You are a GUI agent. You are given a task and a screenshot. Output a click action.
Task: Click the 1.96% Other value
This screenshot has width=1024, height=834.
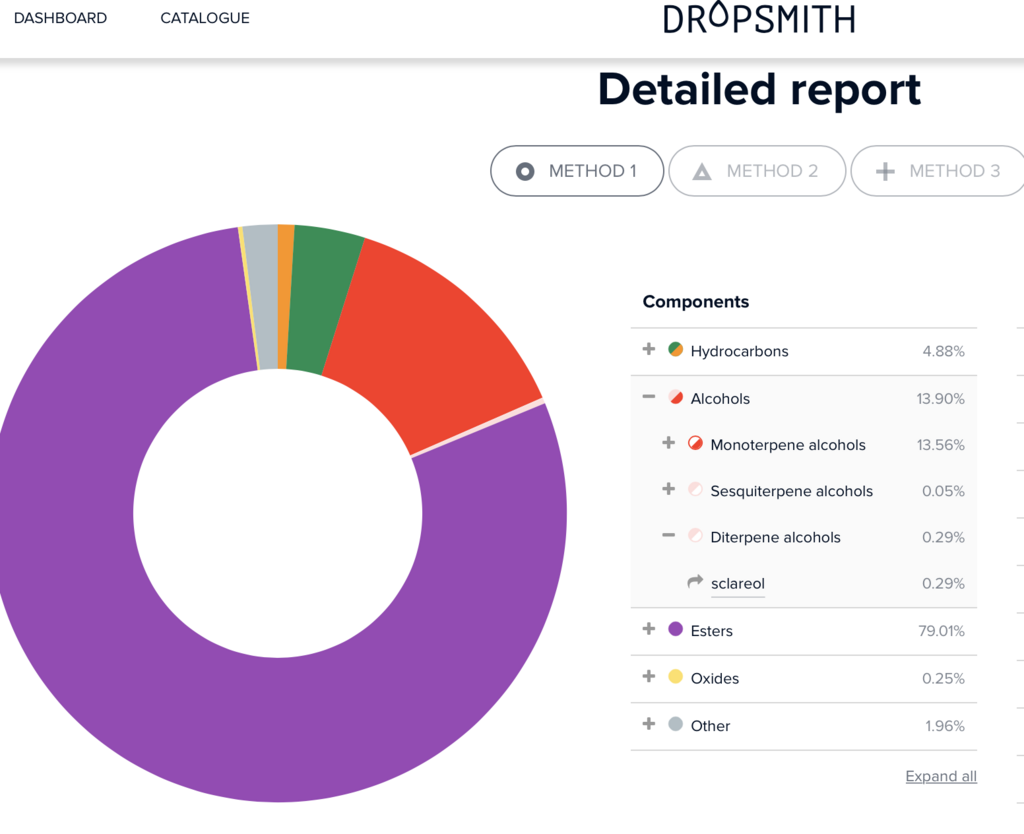[x=944, y=726]
